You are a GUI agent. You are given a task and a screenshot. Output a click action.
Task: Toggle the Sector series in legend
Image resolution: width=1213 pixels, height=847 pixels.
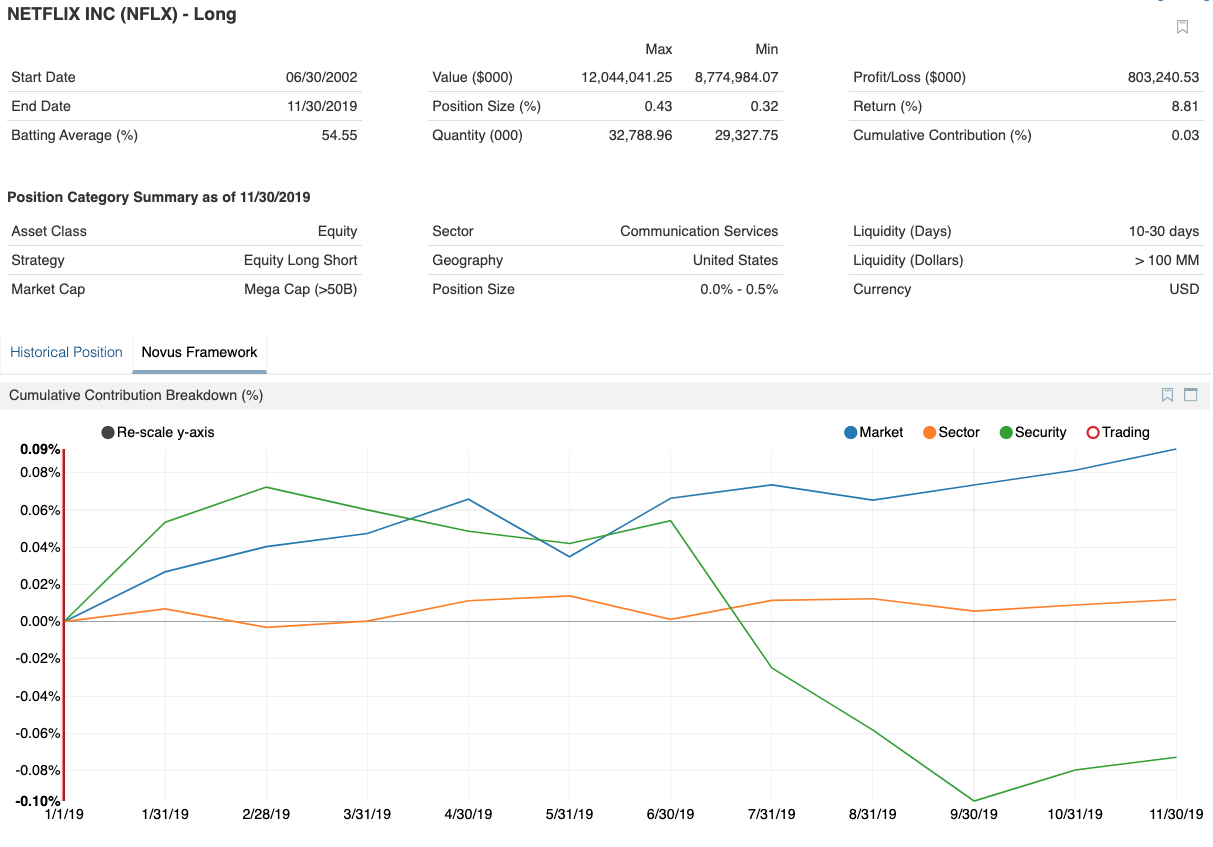(x=951, y=432)
